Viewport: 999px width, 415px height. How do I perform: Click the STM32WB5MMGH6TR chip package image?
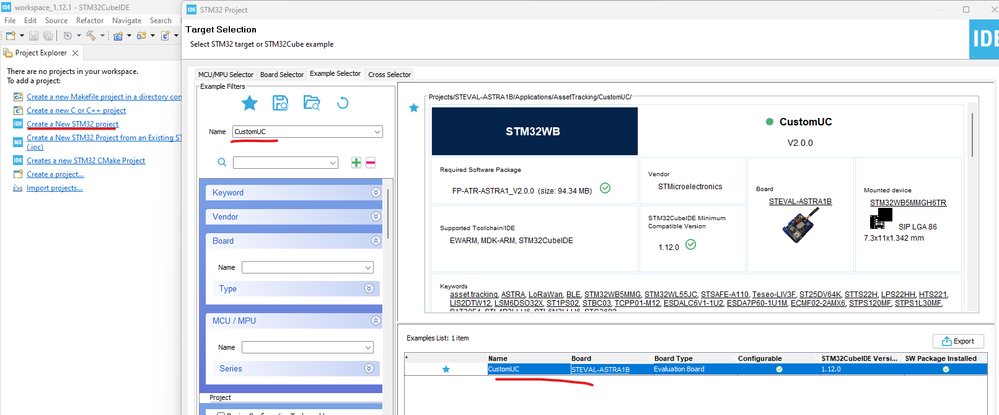pos(879,221)
